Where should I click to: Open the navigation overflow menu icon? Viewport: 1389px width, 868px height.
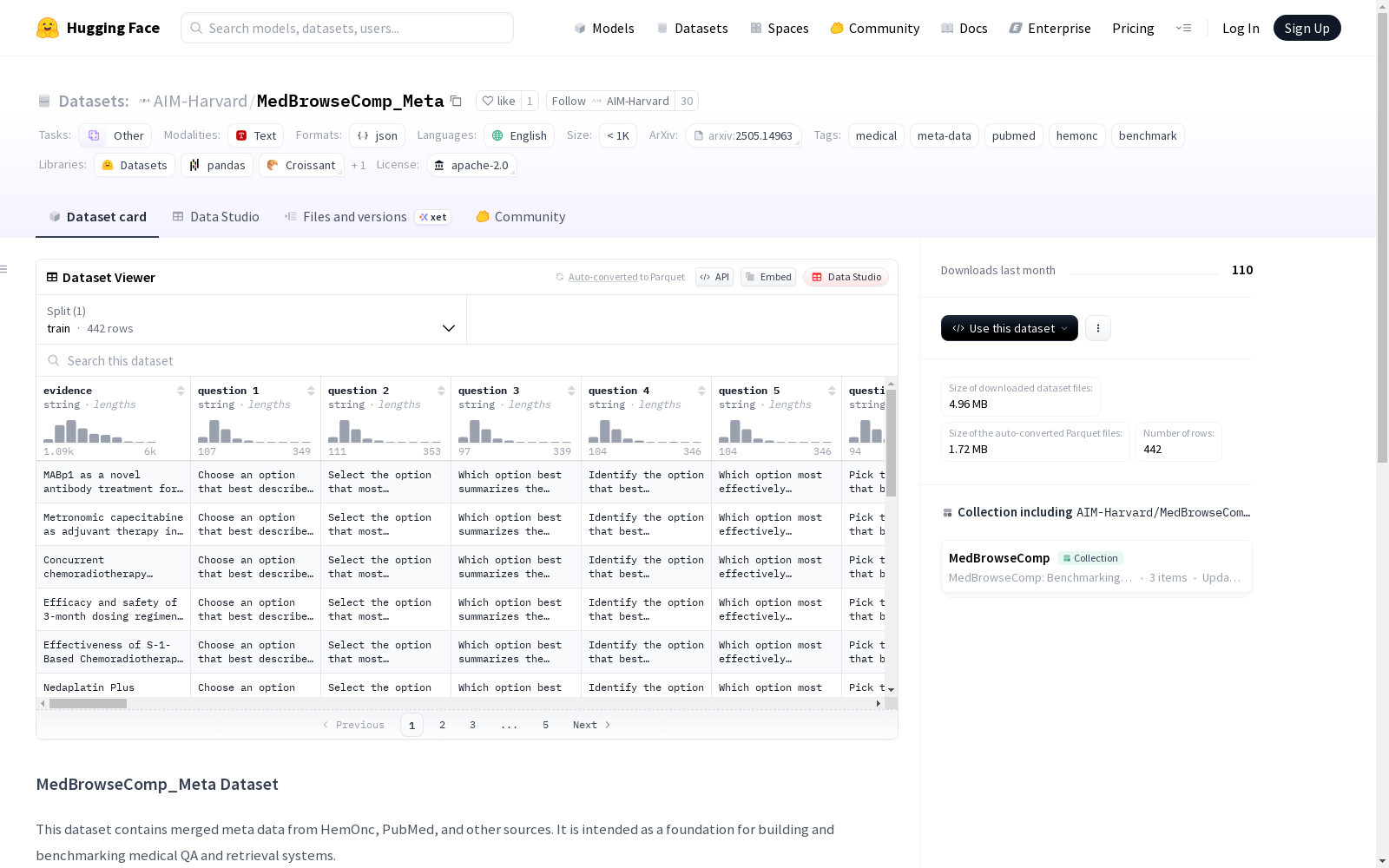(x=1183, y=28)
